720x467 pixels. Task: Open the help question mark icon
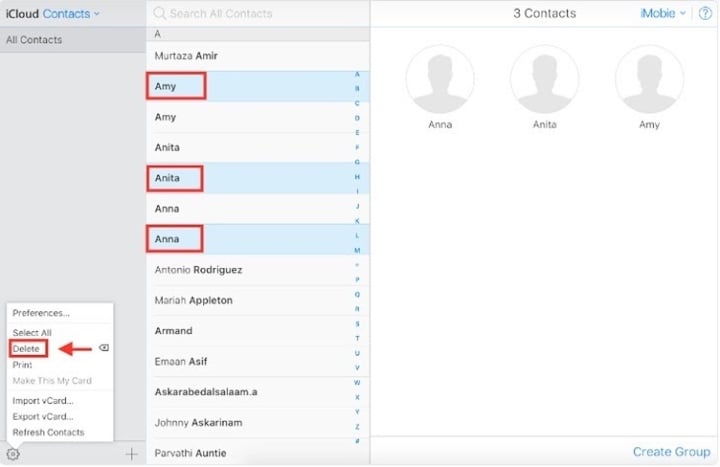click(x=705, y=13)
